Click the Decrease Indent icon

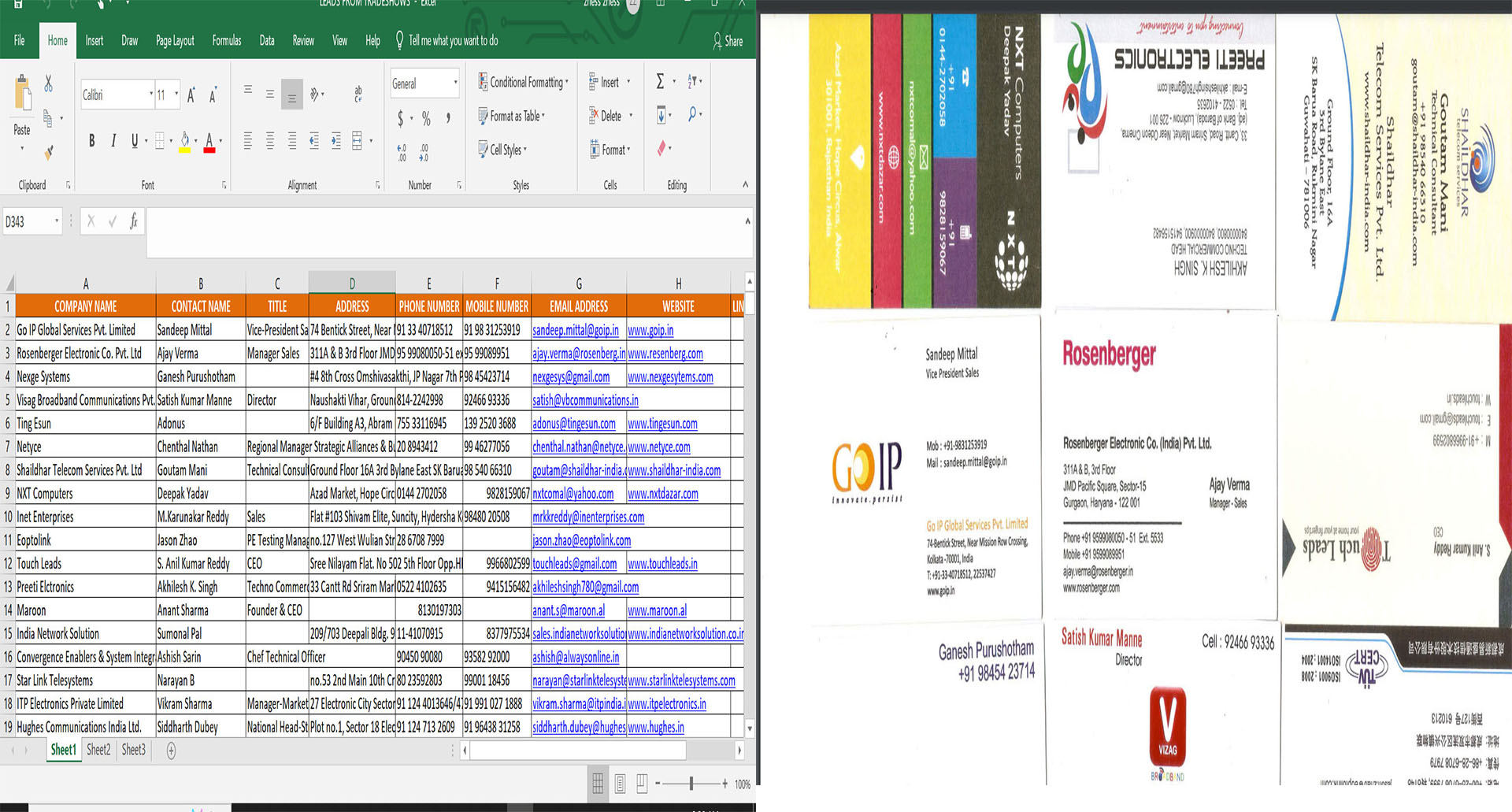pos(314,141)
